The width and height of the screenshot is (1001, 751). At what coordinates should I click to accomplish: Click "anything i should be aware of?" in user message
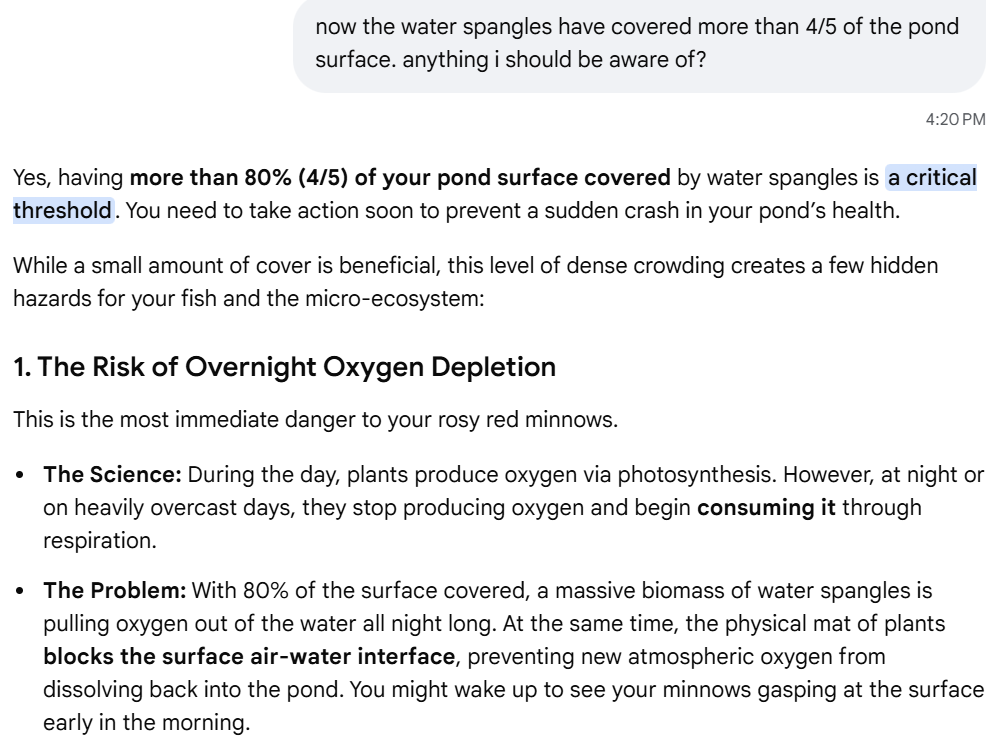[x=554, y=60]
